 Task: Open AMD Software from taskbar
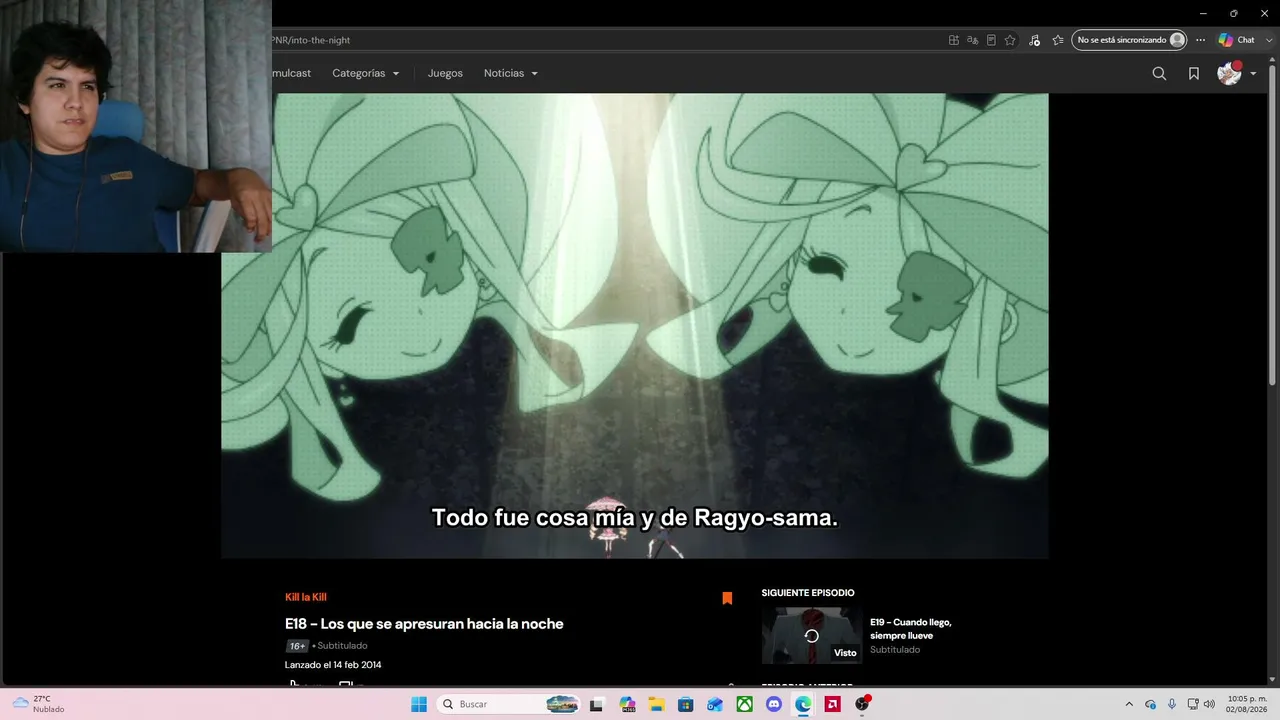832,704
